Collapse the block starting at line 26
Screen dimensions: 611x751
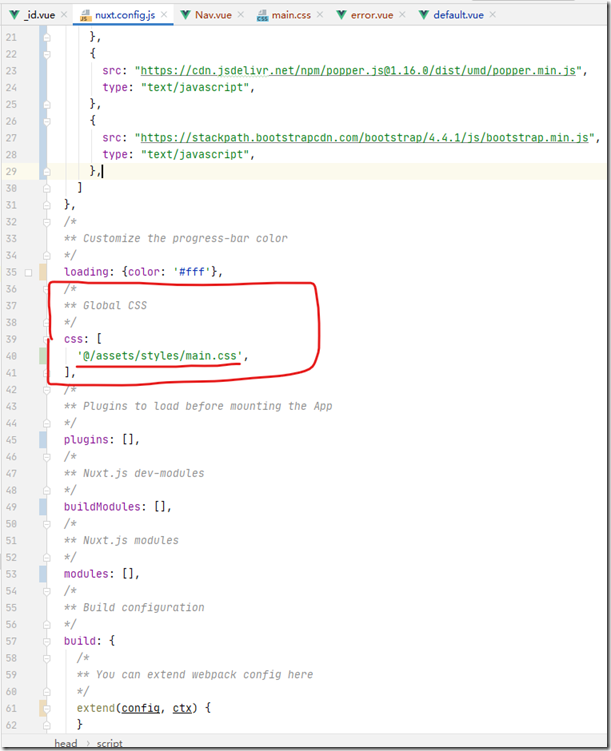pos(46,121)
